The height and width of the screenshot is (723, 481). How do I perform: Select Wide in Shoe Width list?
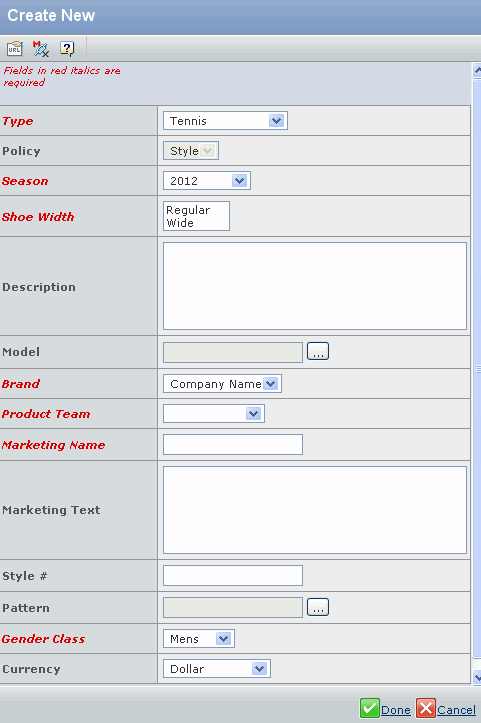coord(180,223)
